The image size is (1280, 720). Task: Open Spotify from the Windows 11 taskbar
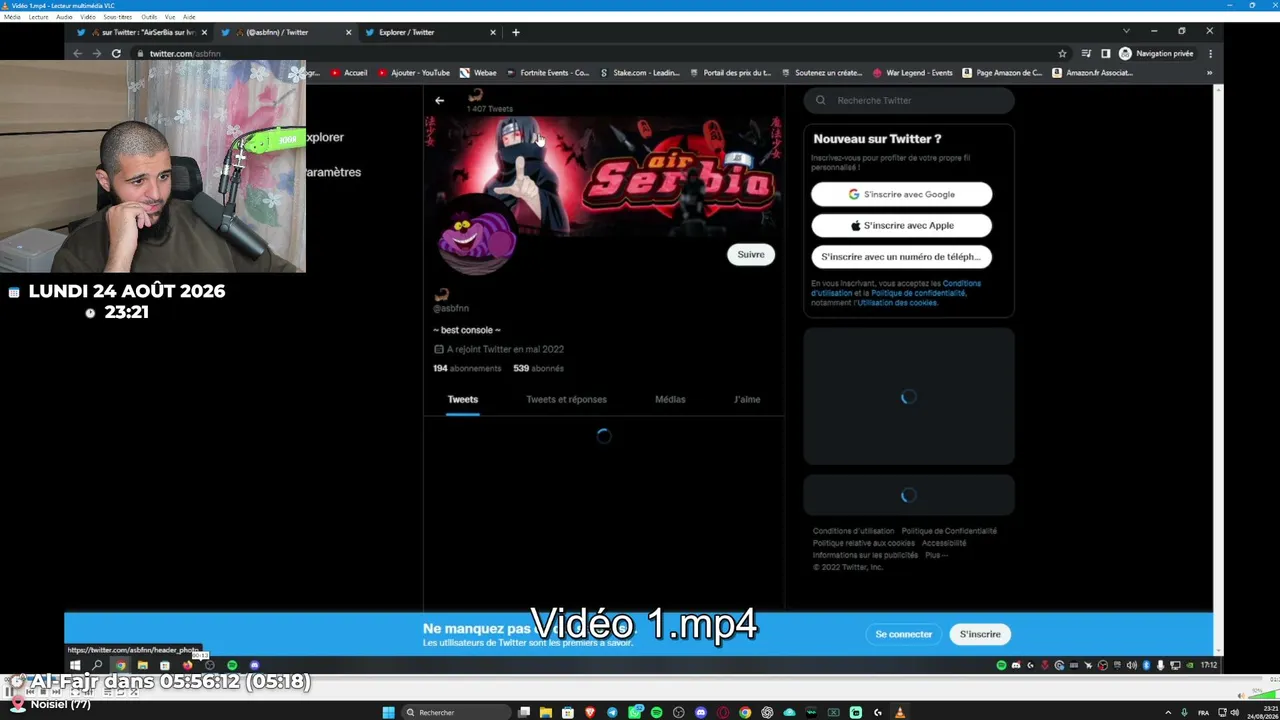pyautogui.click(x=656, y=712)
